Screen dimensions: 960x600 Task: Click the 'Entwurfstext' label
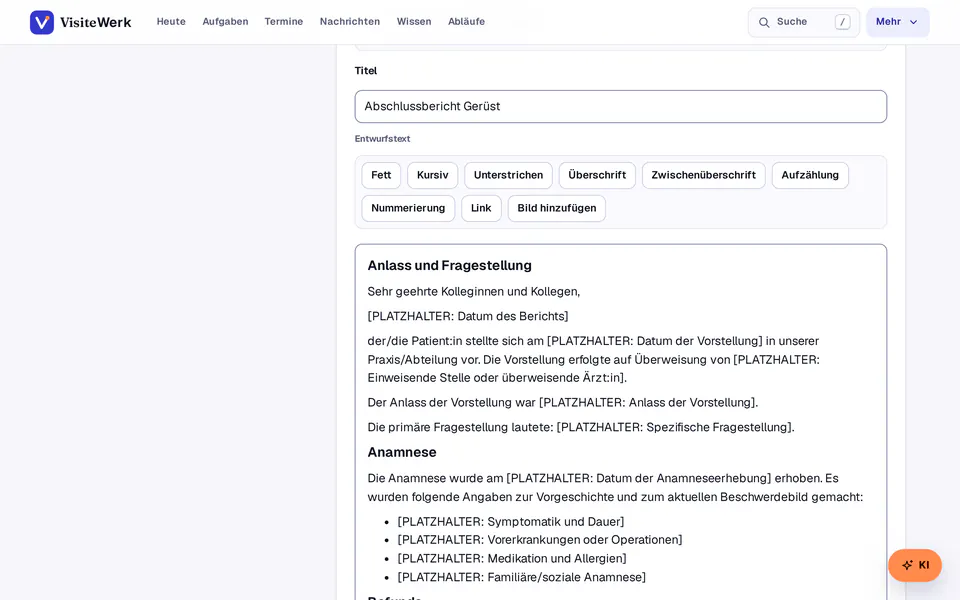click(382, 139)
